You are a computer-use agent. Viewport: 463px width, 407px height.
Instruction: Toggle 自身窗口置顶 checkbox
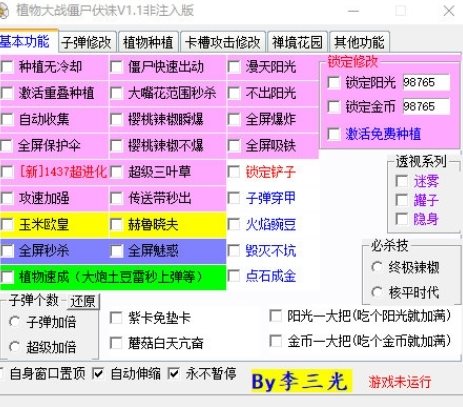2,373
